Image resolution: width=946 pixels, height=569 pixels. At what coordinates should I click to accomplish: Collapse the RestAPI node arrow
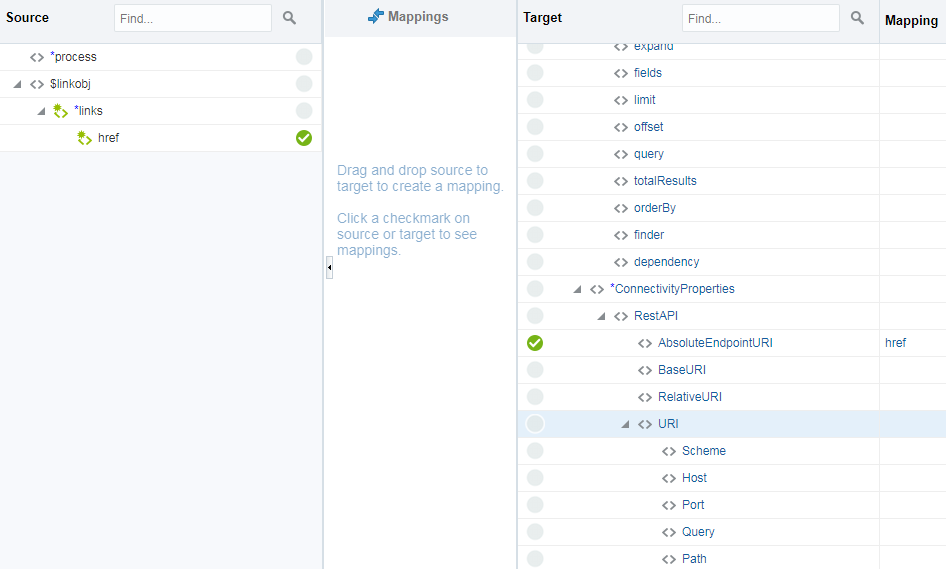pos(601,316)
